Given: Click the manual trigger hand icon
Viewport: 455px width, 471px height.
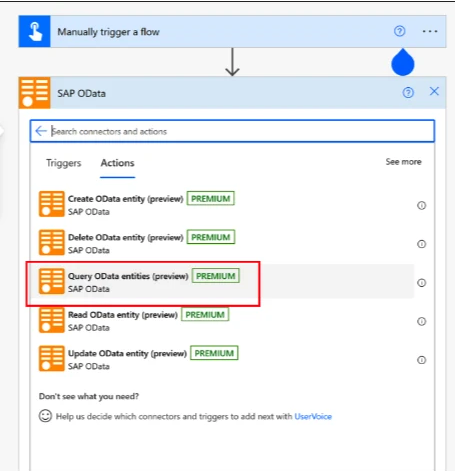Looking at the screenshot, I should [34, 31].
